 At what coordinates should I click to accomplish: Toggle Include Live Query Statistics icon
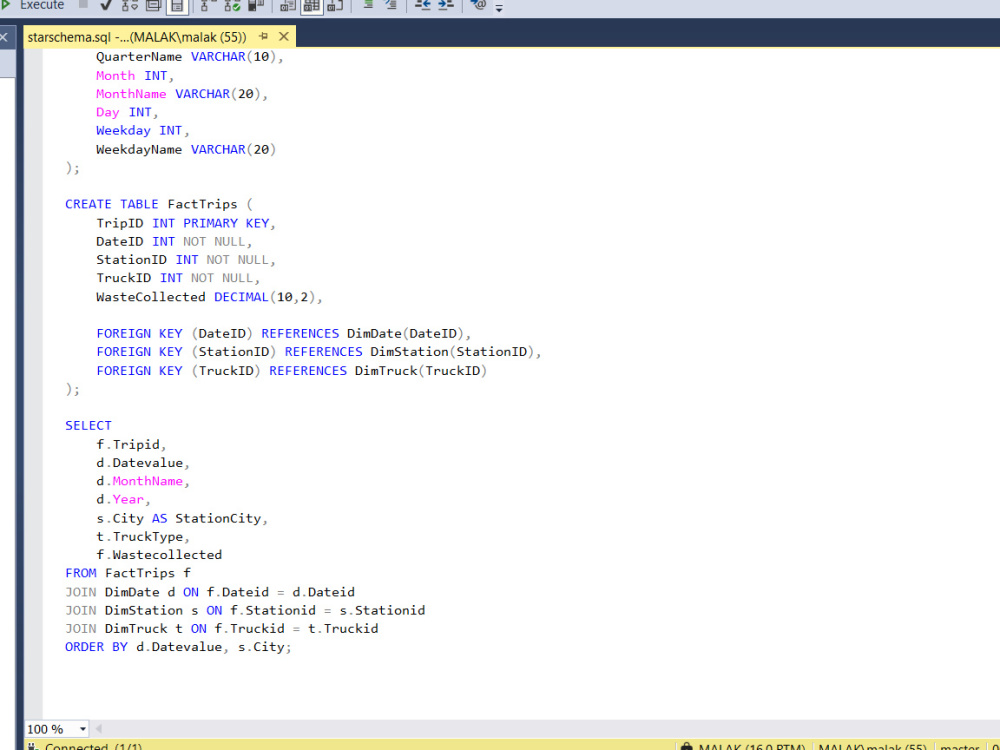pos(232,6)
